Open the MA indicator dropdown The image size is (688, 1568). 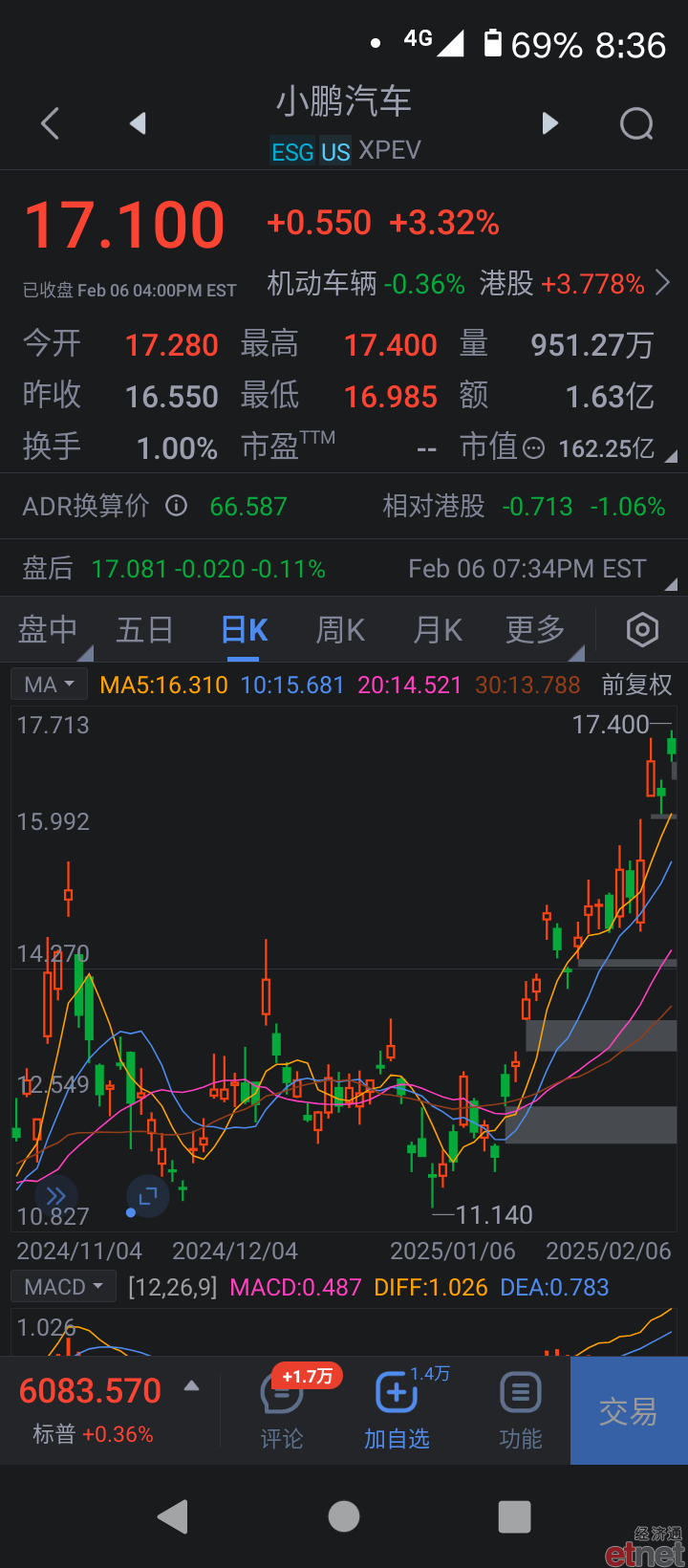[49, 685]
